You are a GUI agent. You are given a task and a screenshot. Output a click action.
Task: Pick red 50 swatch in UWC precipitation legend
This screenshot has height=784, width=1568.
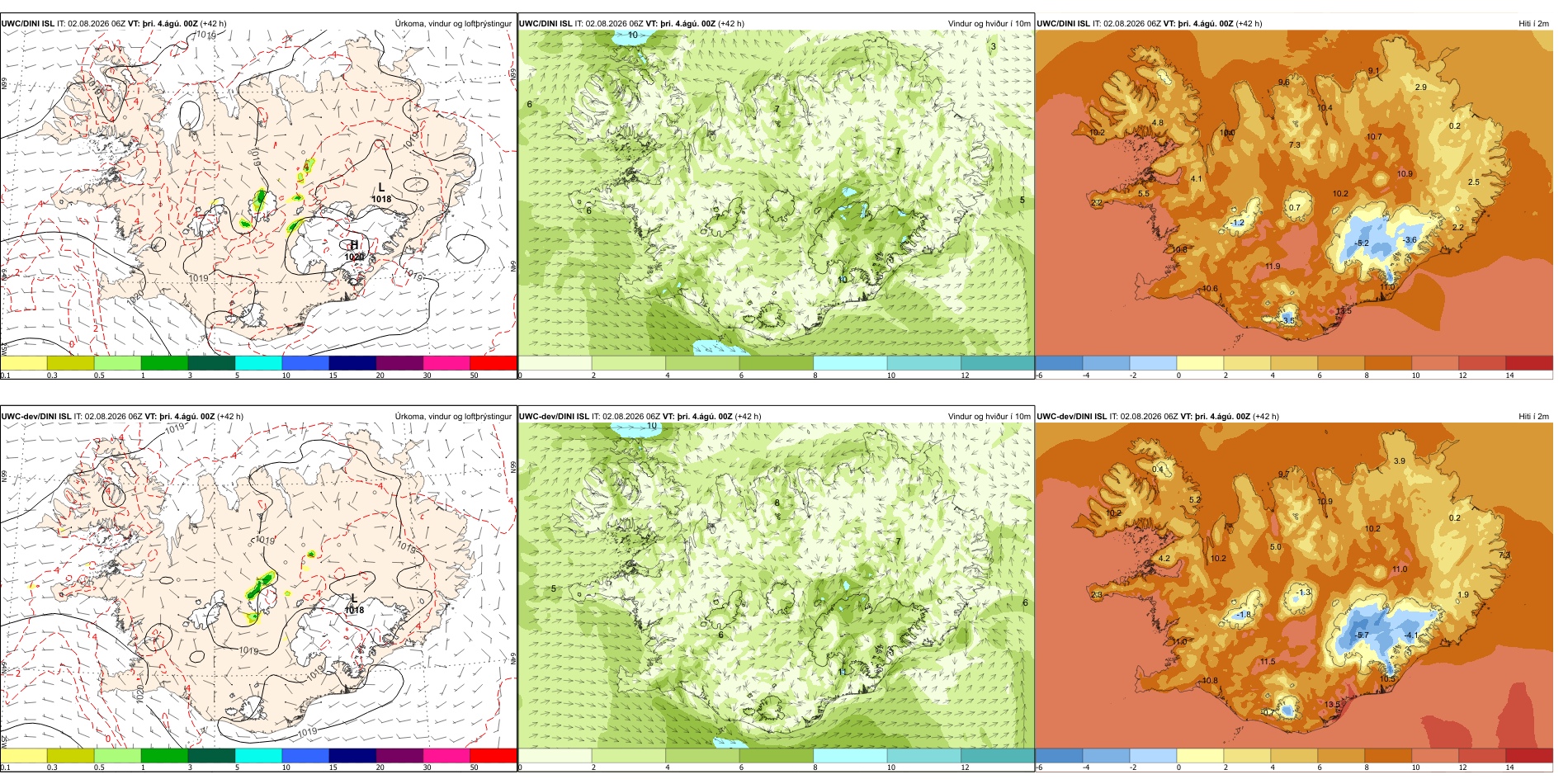[494, 363]
